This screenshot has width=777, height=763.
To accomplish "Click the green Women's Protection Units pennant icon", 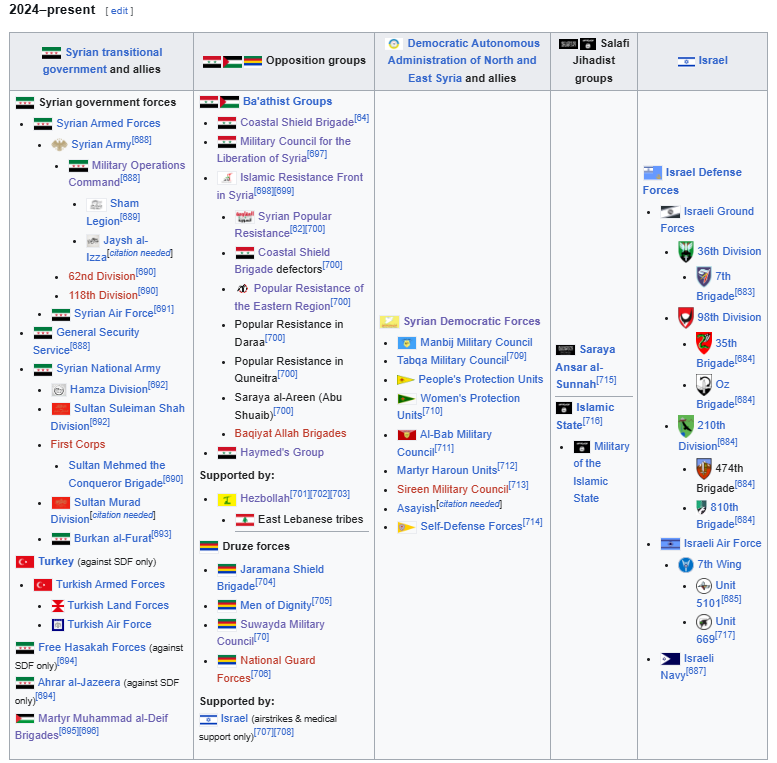I will 406,399.
